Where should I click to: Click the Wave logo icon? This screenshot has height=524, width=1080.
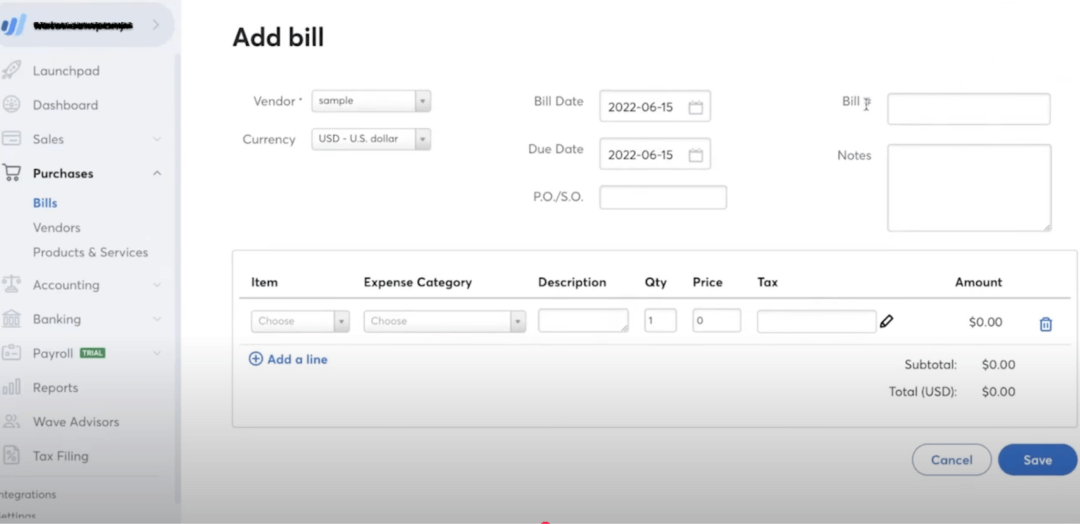pyautogui.click(x=13, y=25)
